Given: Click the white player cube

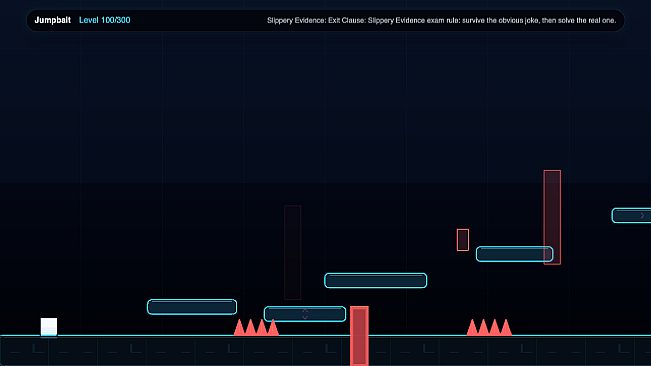Looking at the screenshot, I should (49, 327).
